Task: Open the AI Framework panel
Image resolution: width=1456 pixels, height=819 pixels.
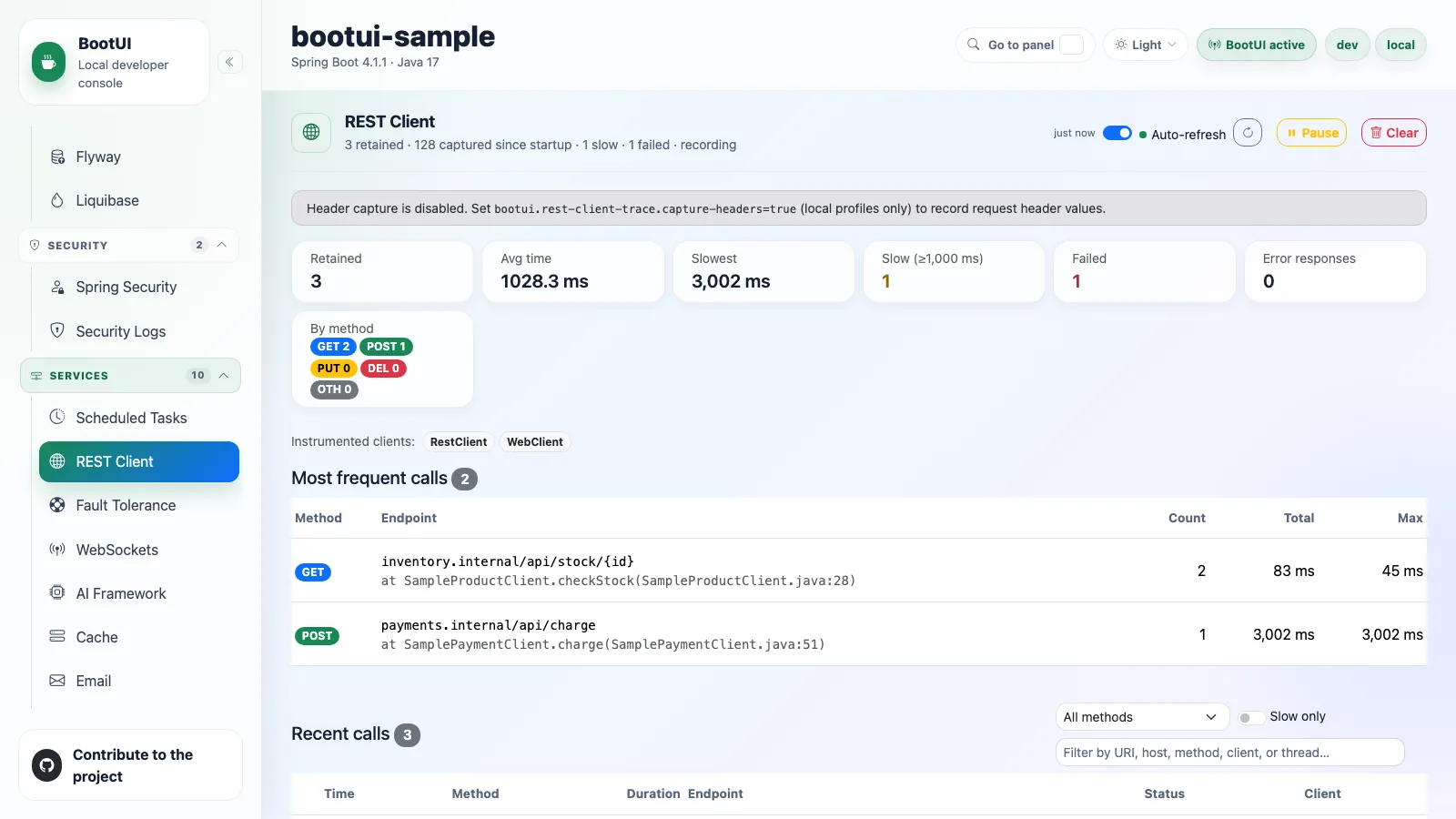Action: point(139,593)
